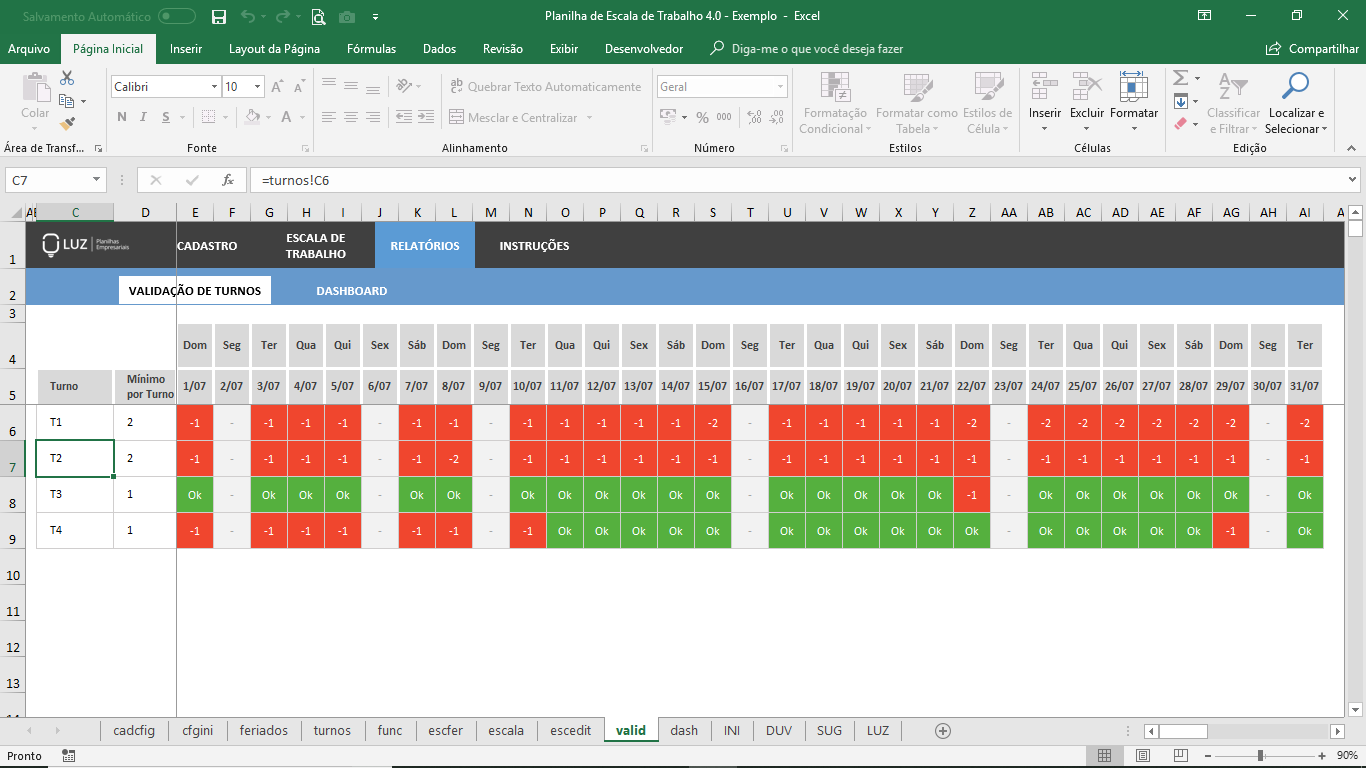
Task: Click the Cut scissors icon
Action: pyautogui.click(x=67, y=78)
